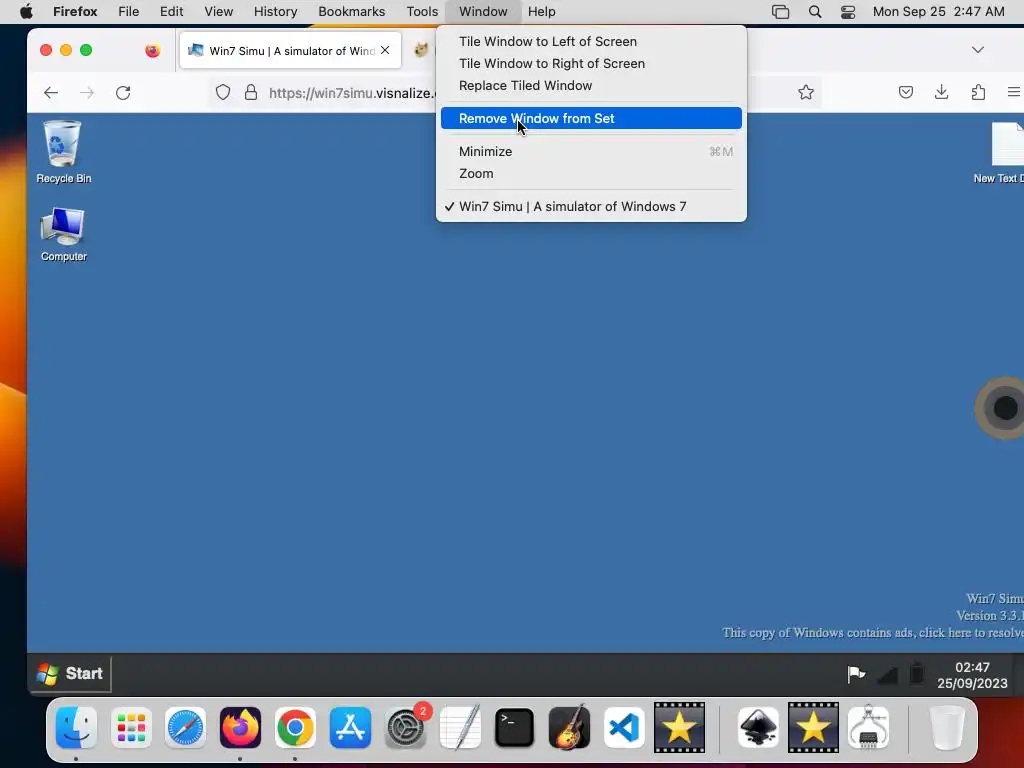Click Stage Manager icon in menu bar
The height and width of the screenshot is (768, 1024).
click(x=780, y=11)
